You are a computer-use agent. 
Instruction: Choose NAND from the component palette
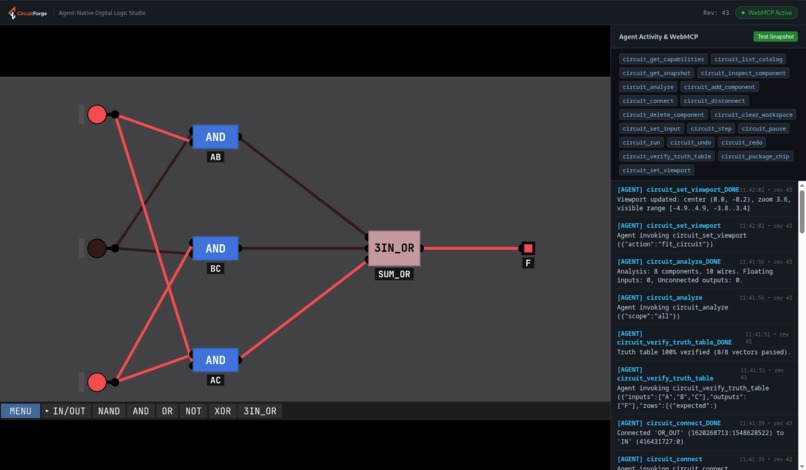tap(109, 411)
